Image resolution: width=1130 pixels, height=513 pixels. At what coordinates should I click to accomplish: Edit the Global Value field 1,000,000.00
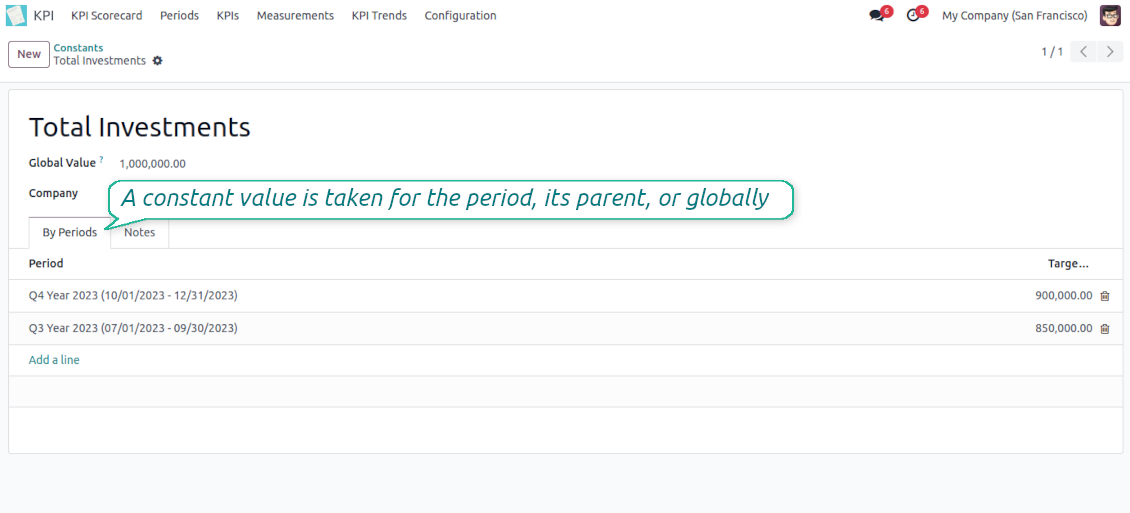pos(153,164)
